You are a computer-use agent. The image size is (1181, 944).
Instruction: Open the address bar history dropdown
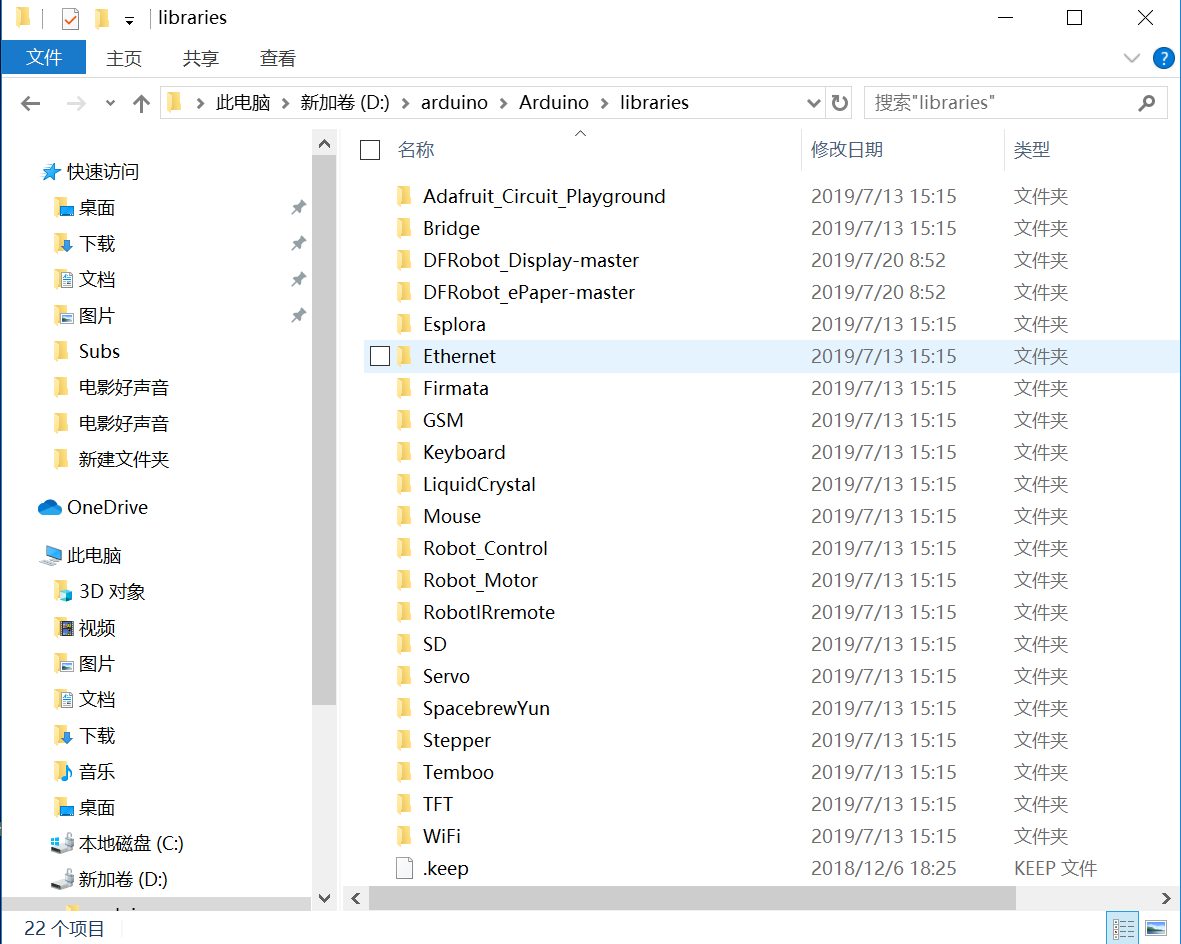[x=813, y=103]
